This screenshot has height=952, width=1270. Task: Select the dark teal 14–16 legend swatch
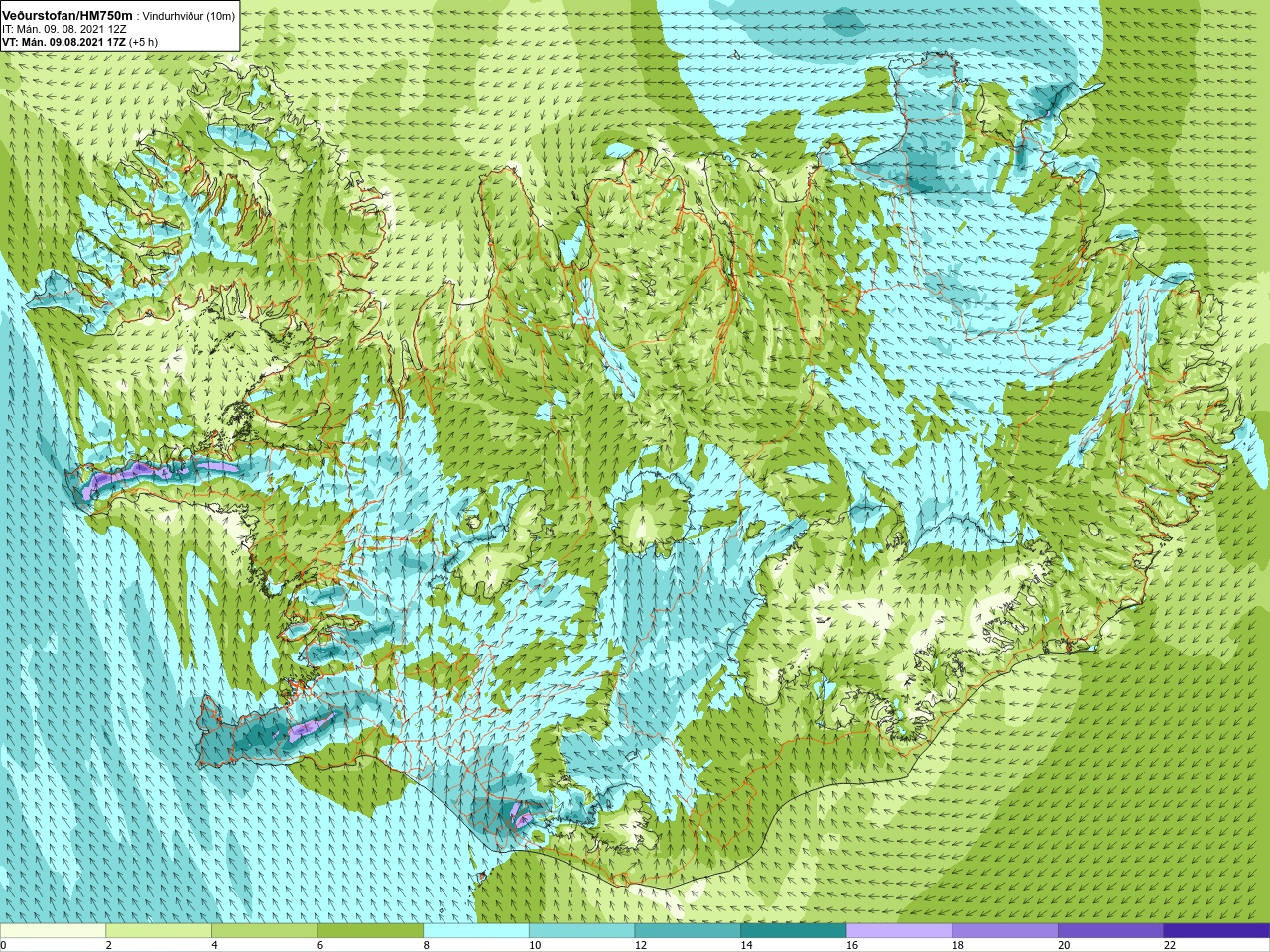(794, 931)
